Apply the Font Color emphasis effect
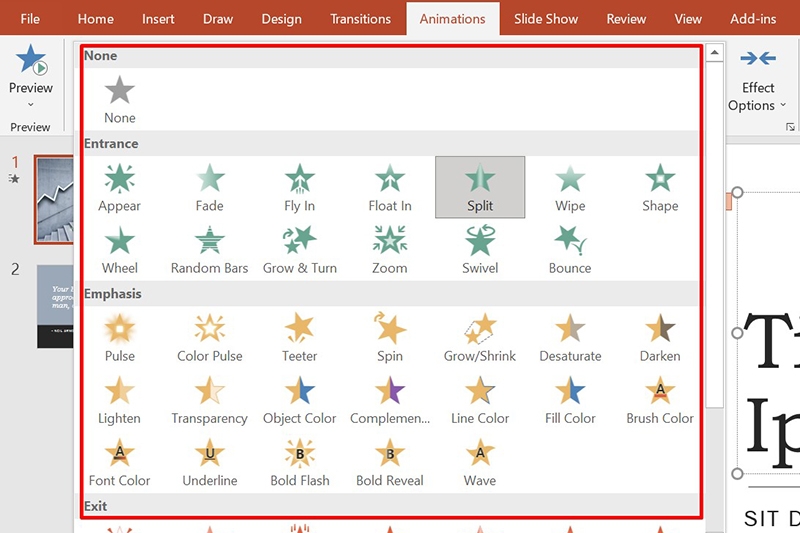This screenshot has width=800, height=533. coord(119,463)
